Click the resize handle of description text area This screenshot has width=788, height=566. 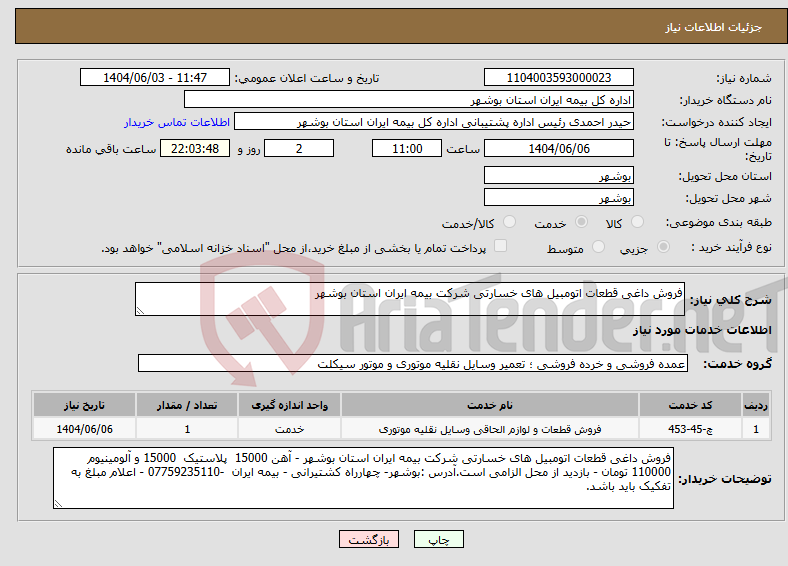coord(140,311)
